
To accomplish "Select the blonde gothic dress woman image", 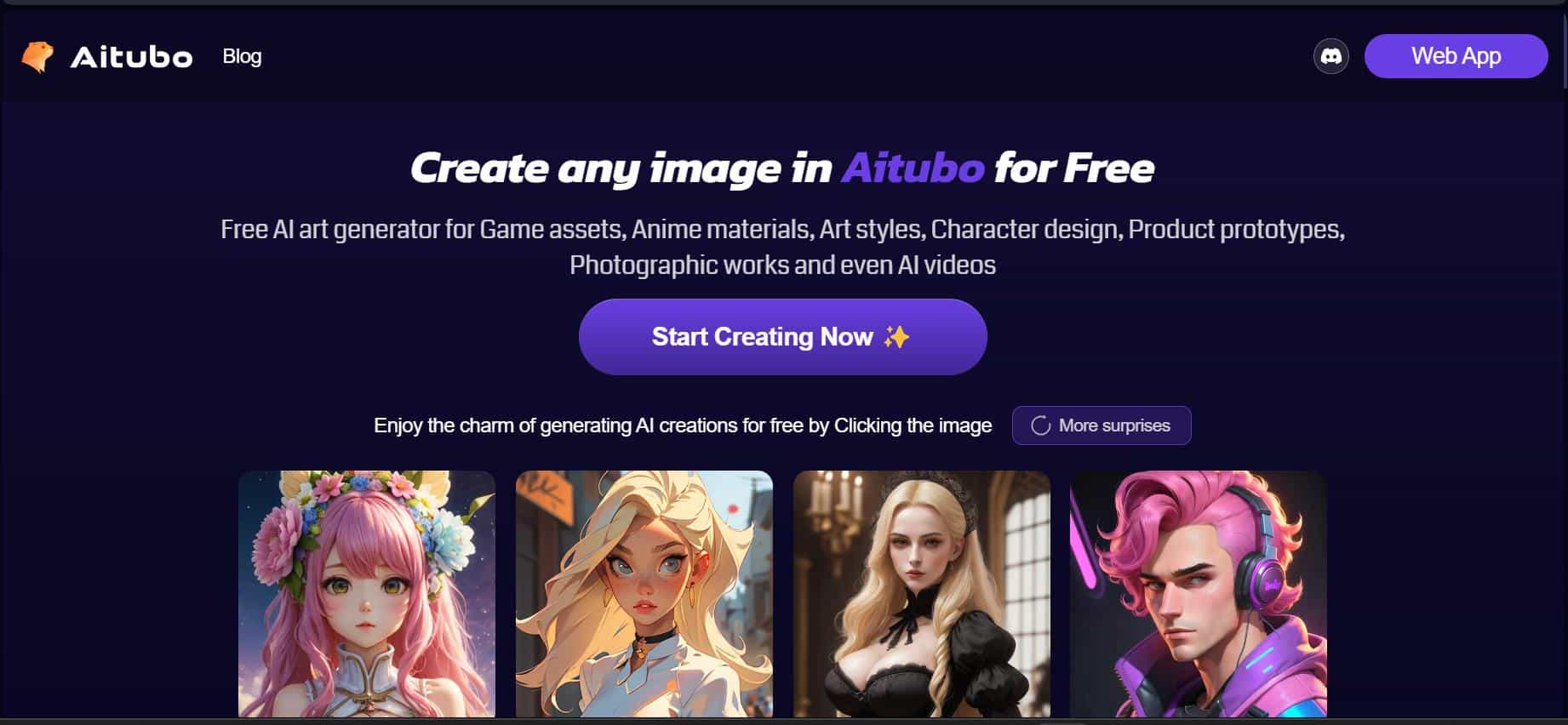I will point(921,594).
